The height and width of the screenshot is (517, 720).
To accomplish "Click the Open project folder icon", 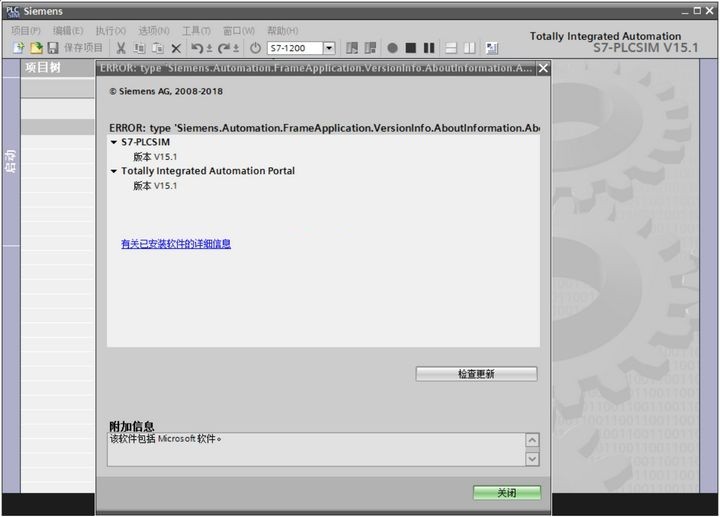I will [x=36, y=48].
